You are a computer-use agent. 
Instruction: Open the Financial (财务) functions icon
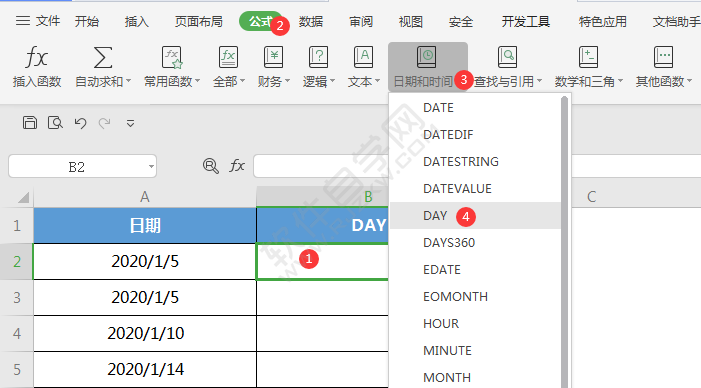click(x=273, y=58)
